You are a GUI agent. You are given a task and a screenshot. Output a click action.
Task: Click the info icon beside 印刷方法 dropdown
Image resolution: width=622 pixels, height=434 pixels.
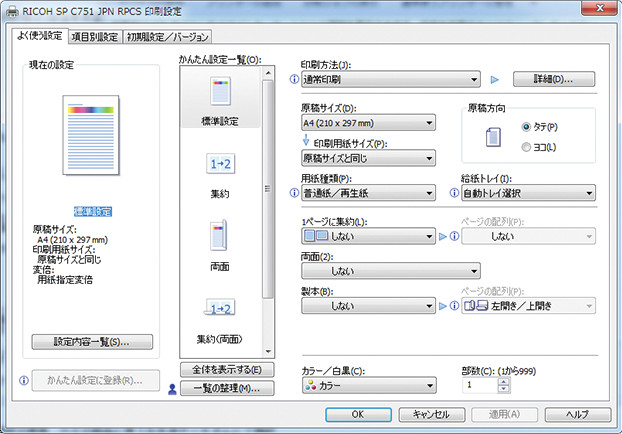(x=294, y=79)
